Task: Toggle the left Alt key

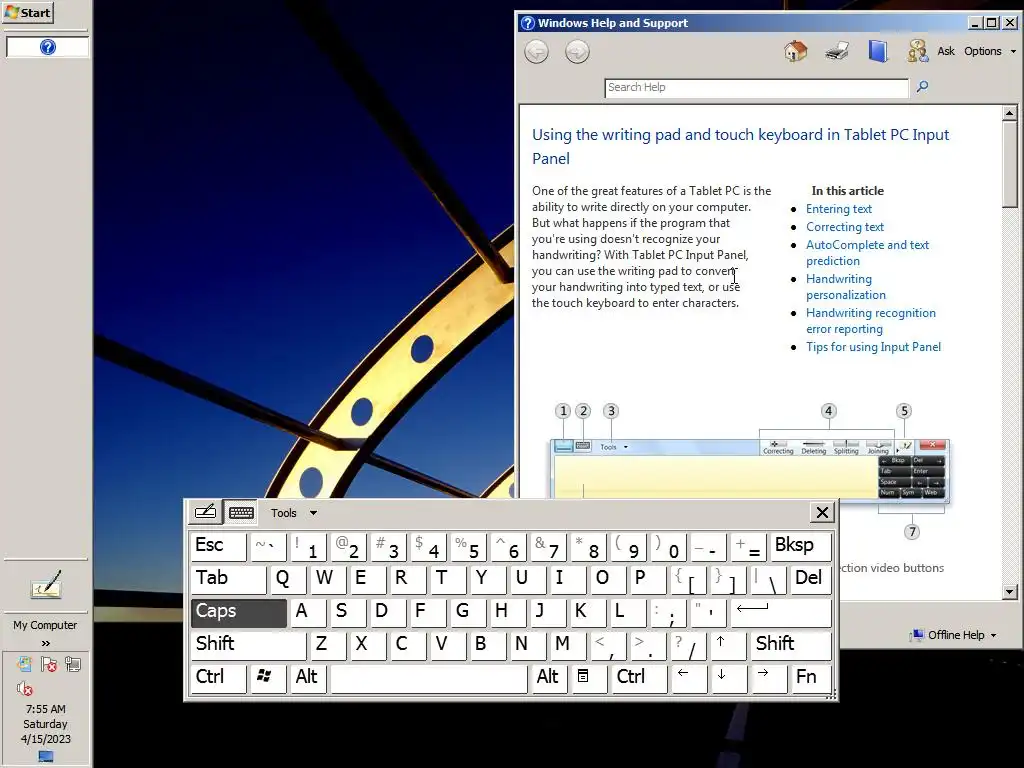Action: (308, 677)
